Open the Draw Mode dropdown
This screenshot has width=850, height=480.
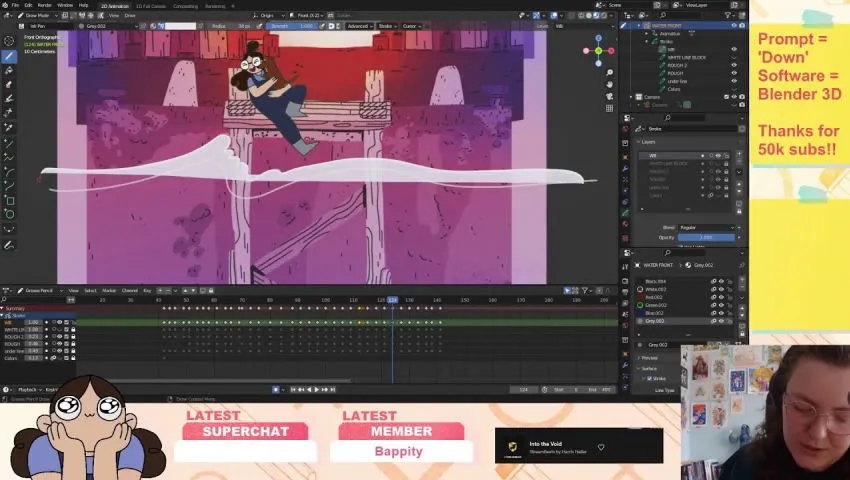(x=38, y=16)
